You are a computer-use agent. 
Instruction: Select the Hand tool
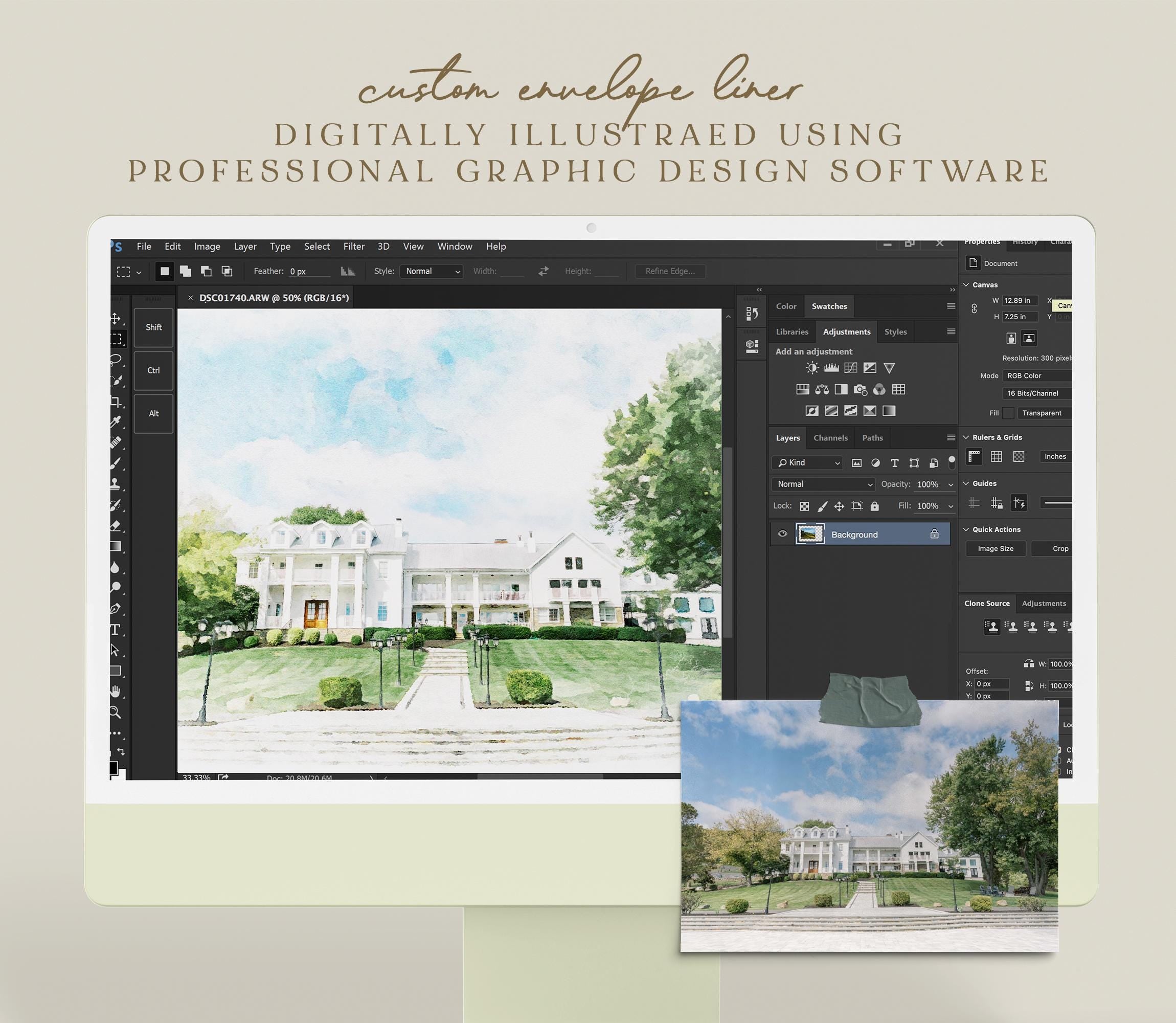[115, 692]
